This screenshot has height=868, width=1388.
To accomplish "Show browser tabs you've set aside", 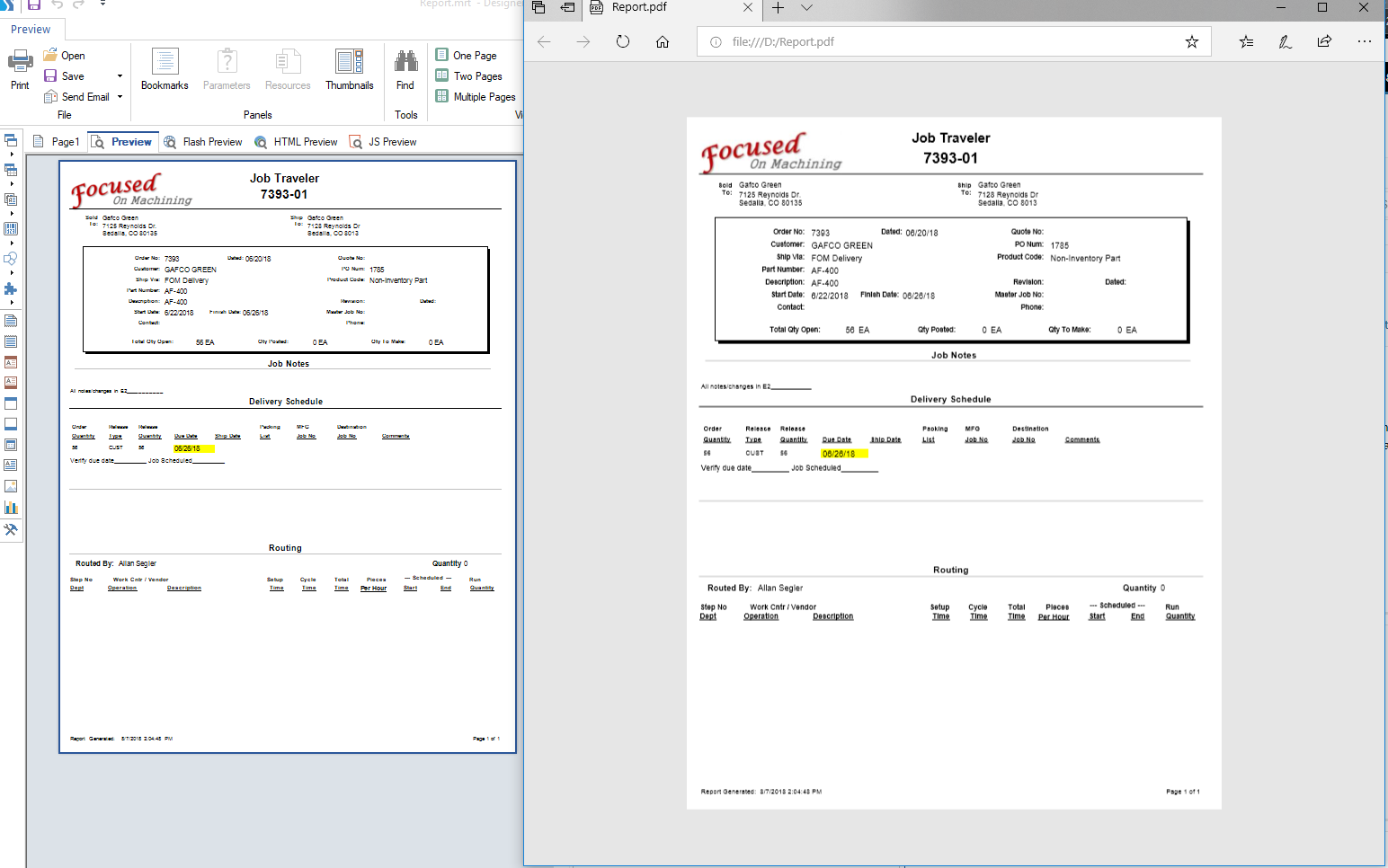I will click(538, 7).
